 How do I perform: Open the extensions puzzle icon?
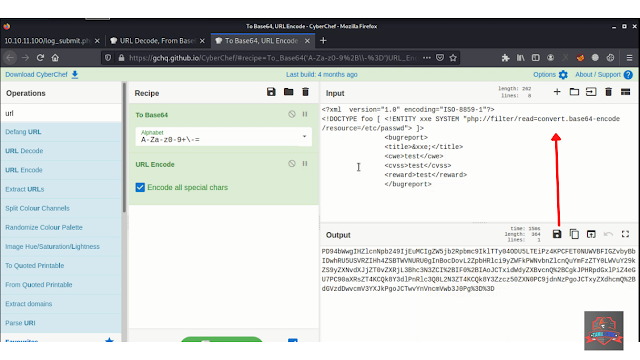coord(505,58)
